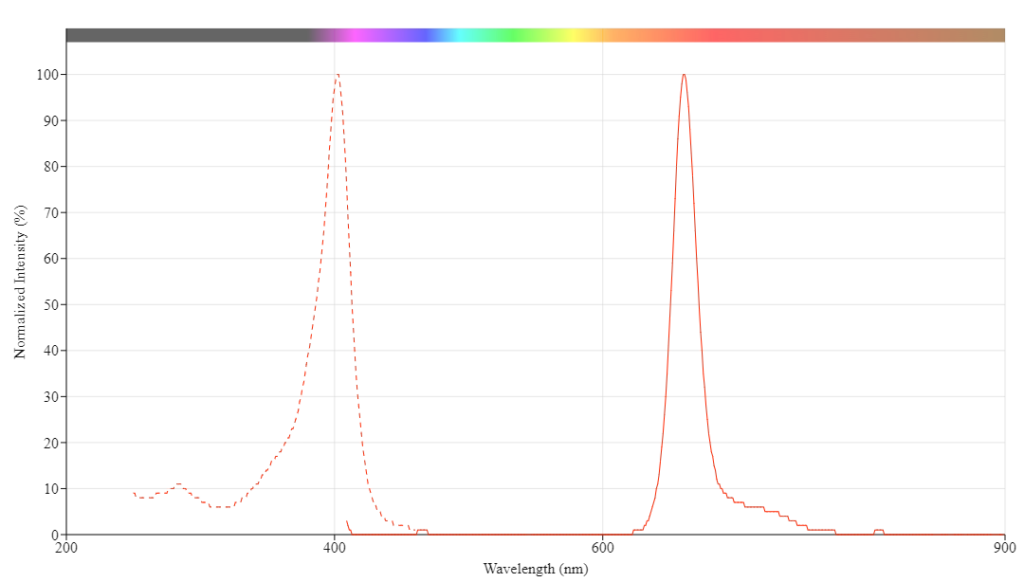Click the y-axis tick label '60'
The width and height of the screenshot is (1024, 582).
point(51,259)
